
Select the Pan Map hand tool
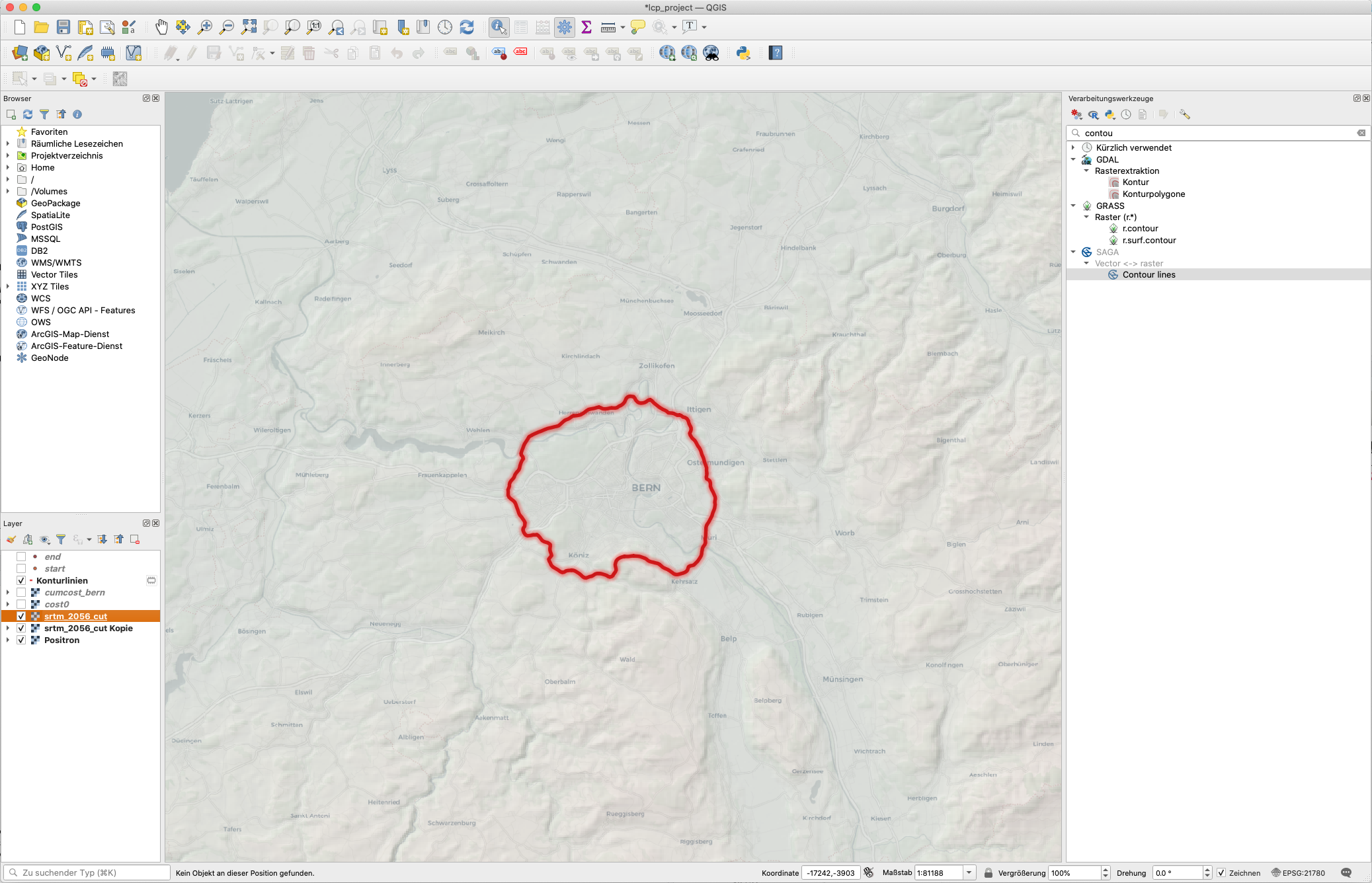click(x=161, y=27)
